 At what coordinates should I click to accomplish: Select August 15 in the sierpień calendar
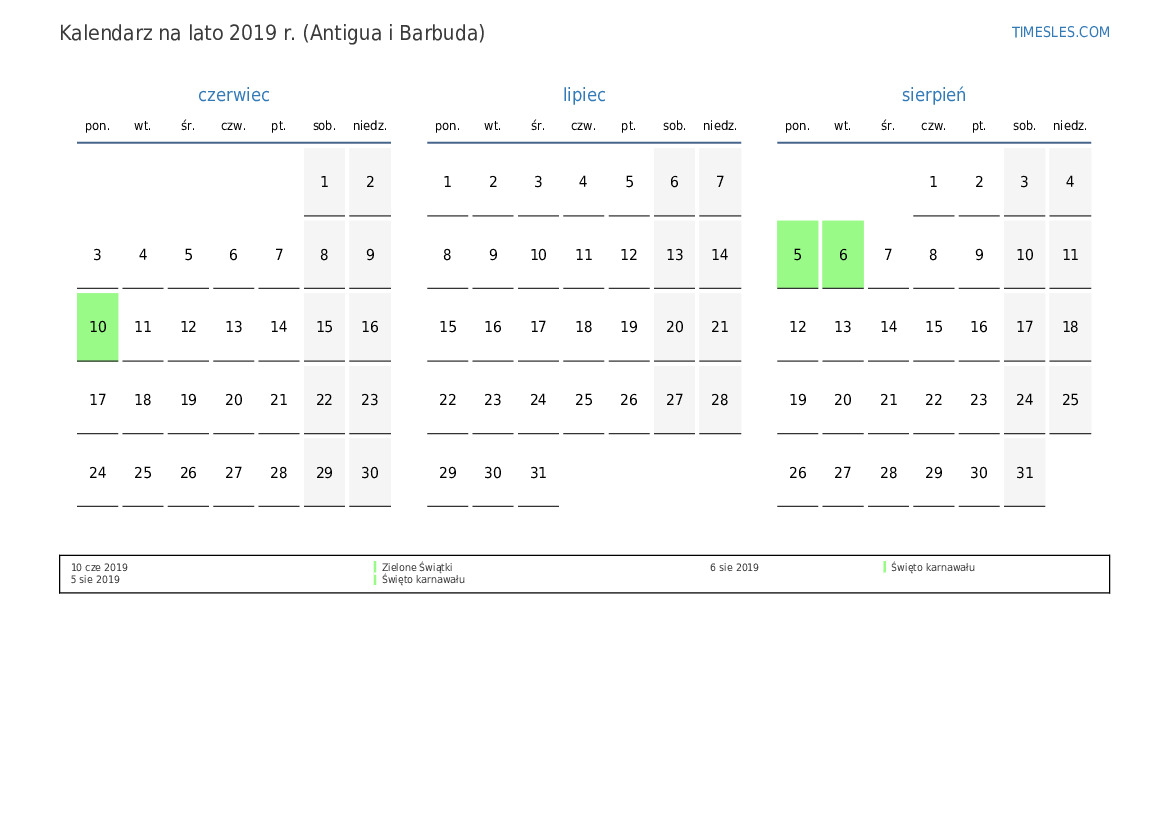click(x=933, y=327)
